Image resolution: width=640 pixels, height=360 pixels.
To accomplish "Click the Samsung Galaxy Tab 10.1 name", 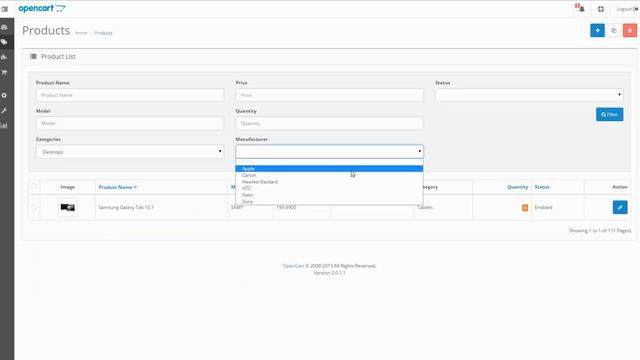I will [126, 207].
